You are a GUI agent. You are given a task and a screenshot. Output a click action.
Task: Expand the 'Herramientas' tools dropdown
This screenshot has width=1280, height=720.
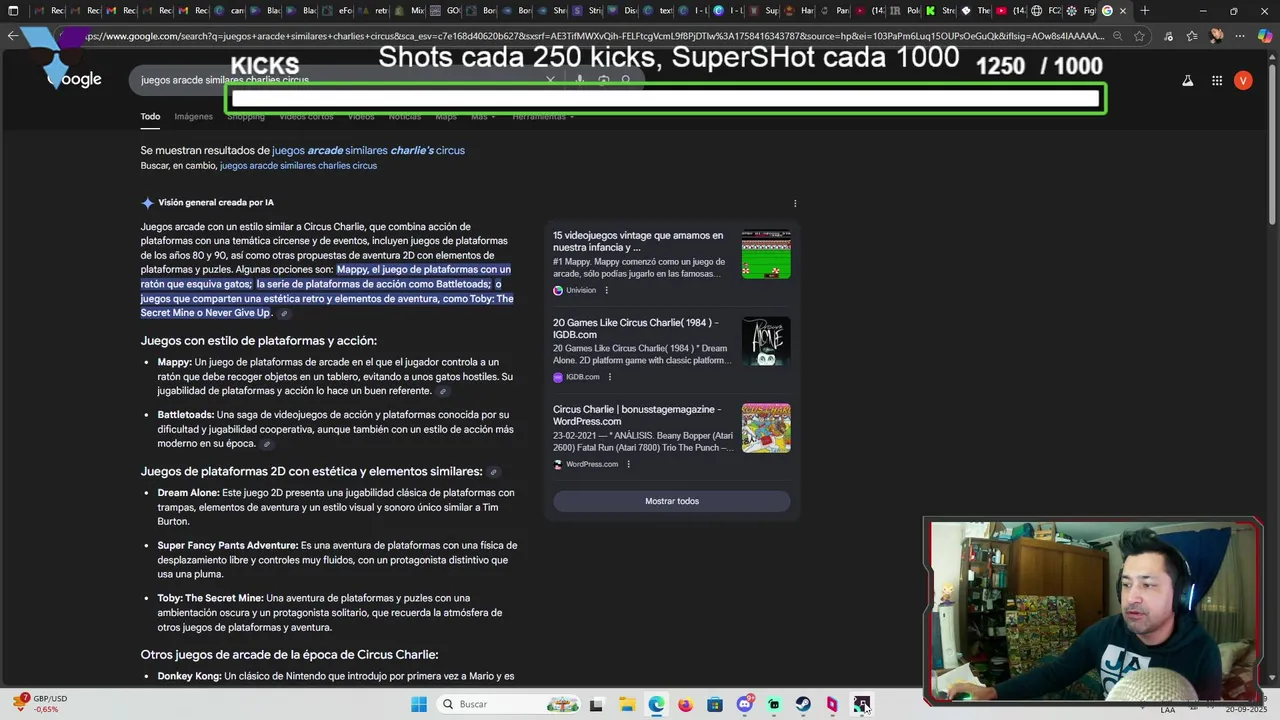click(x=543, y=117)
